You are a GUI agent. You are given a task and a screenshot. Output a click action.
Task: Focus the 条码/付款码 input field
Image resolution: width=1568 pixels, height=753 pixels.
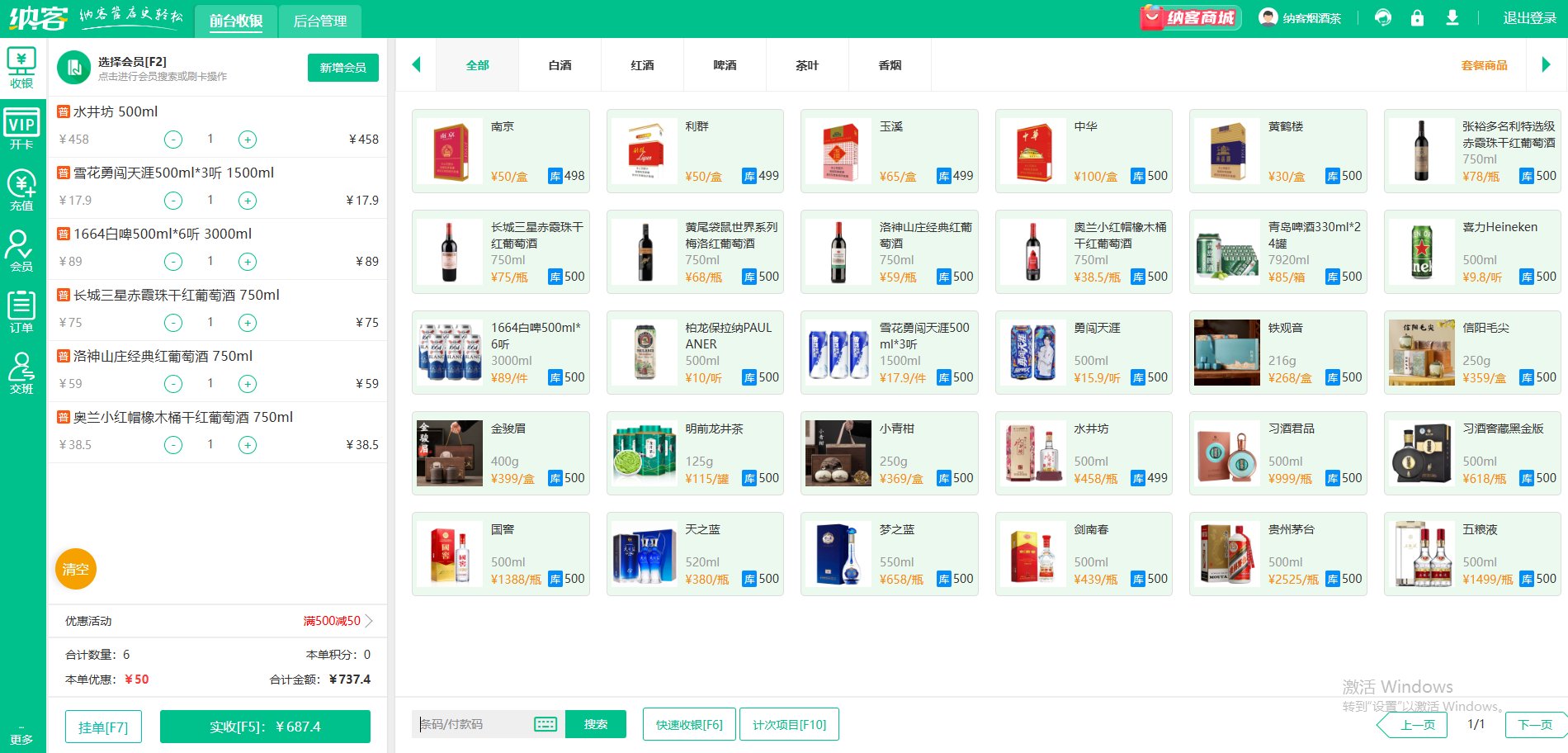pyautogui.click(x=475, y=724)
